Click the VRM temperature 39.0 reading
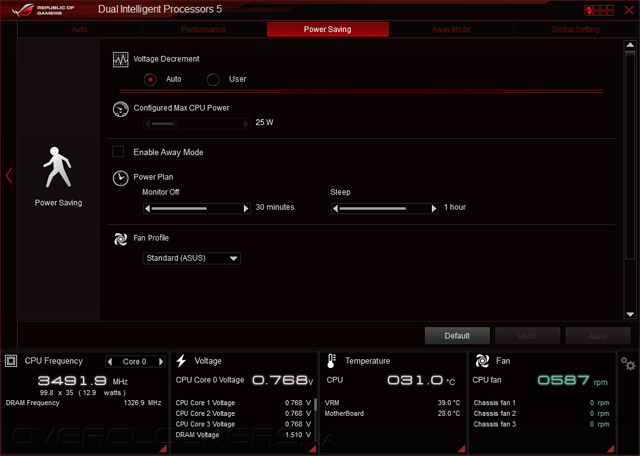The image size is (640, 456). click(x=449, y=403)
